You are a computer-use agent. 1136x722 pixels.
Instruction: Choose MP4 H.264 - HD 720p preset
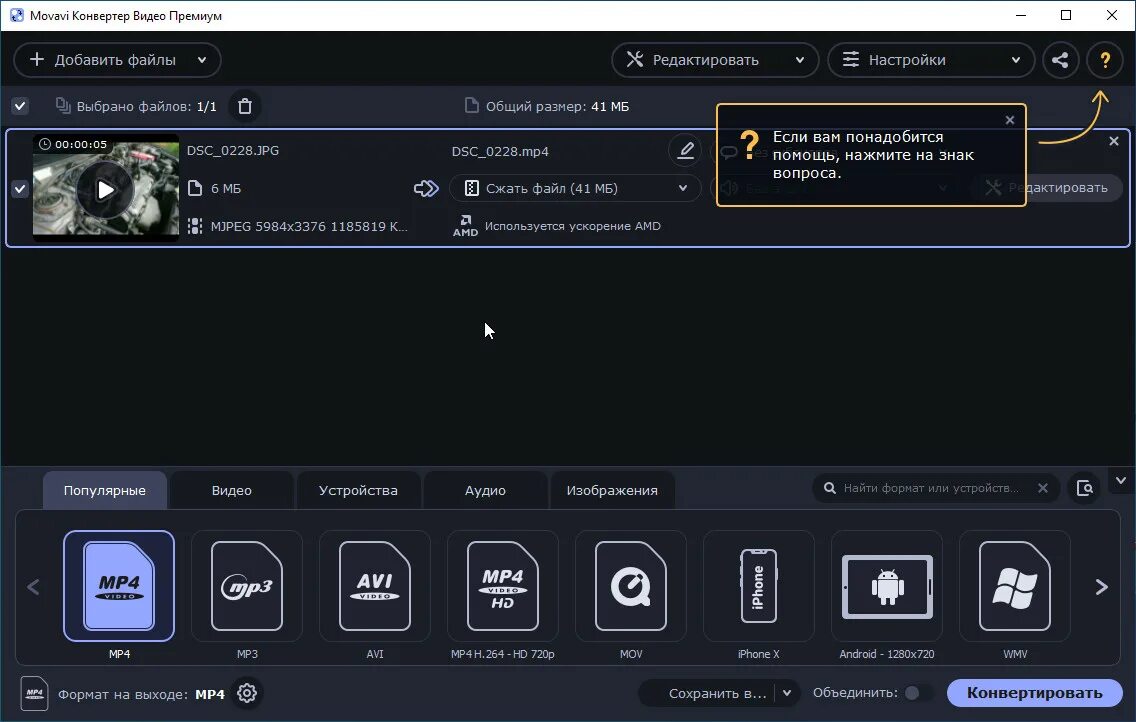503,586
